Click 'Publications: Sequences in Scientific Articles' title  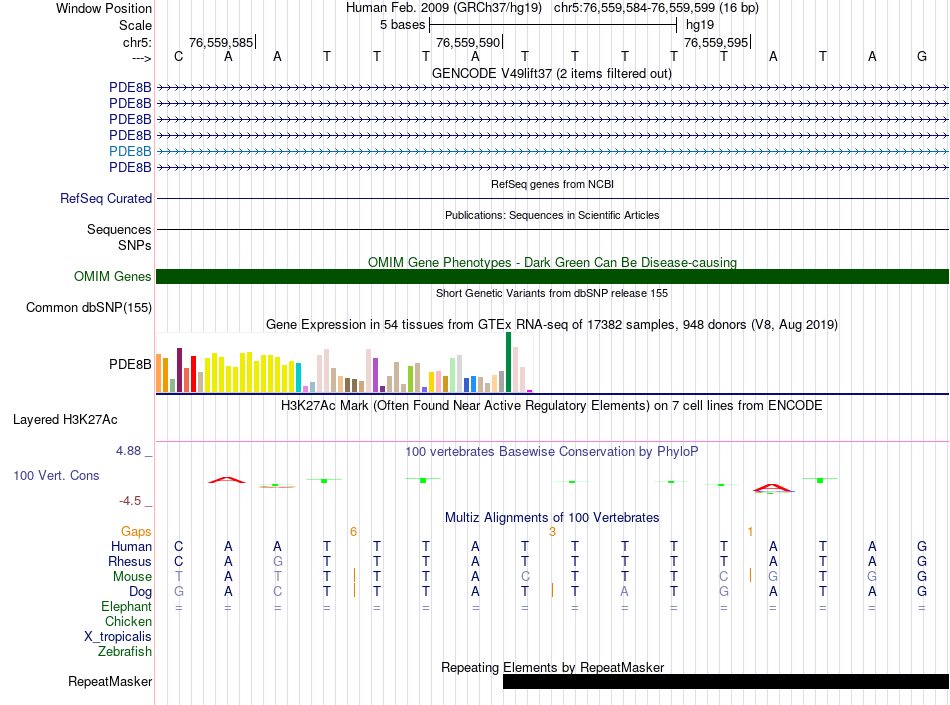552,215
